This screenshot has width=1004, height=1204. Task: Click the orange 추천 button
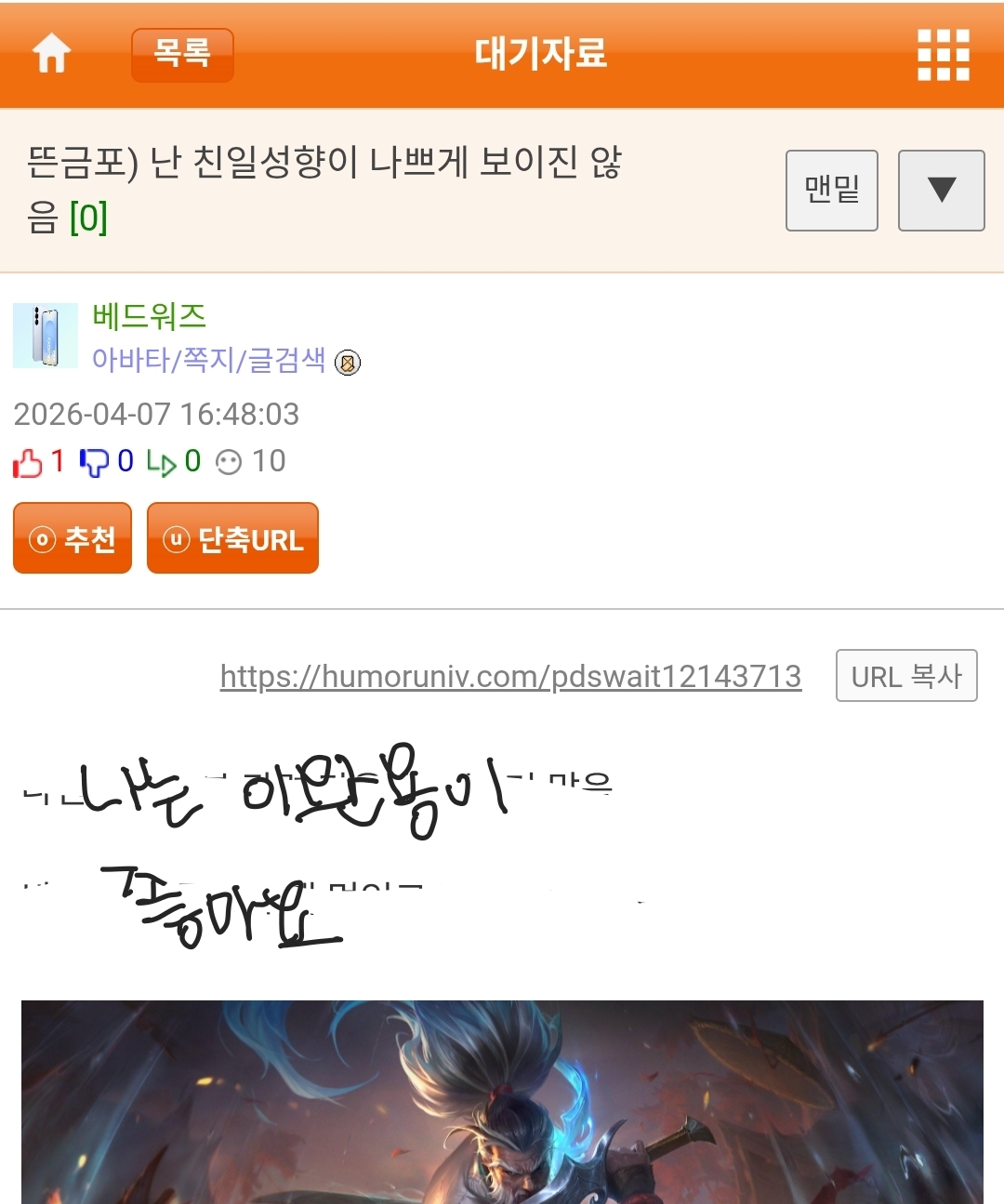click(x=73, y=538)
